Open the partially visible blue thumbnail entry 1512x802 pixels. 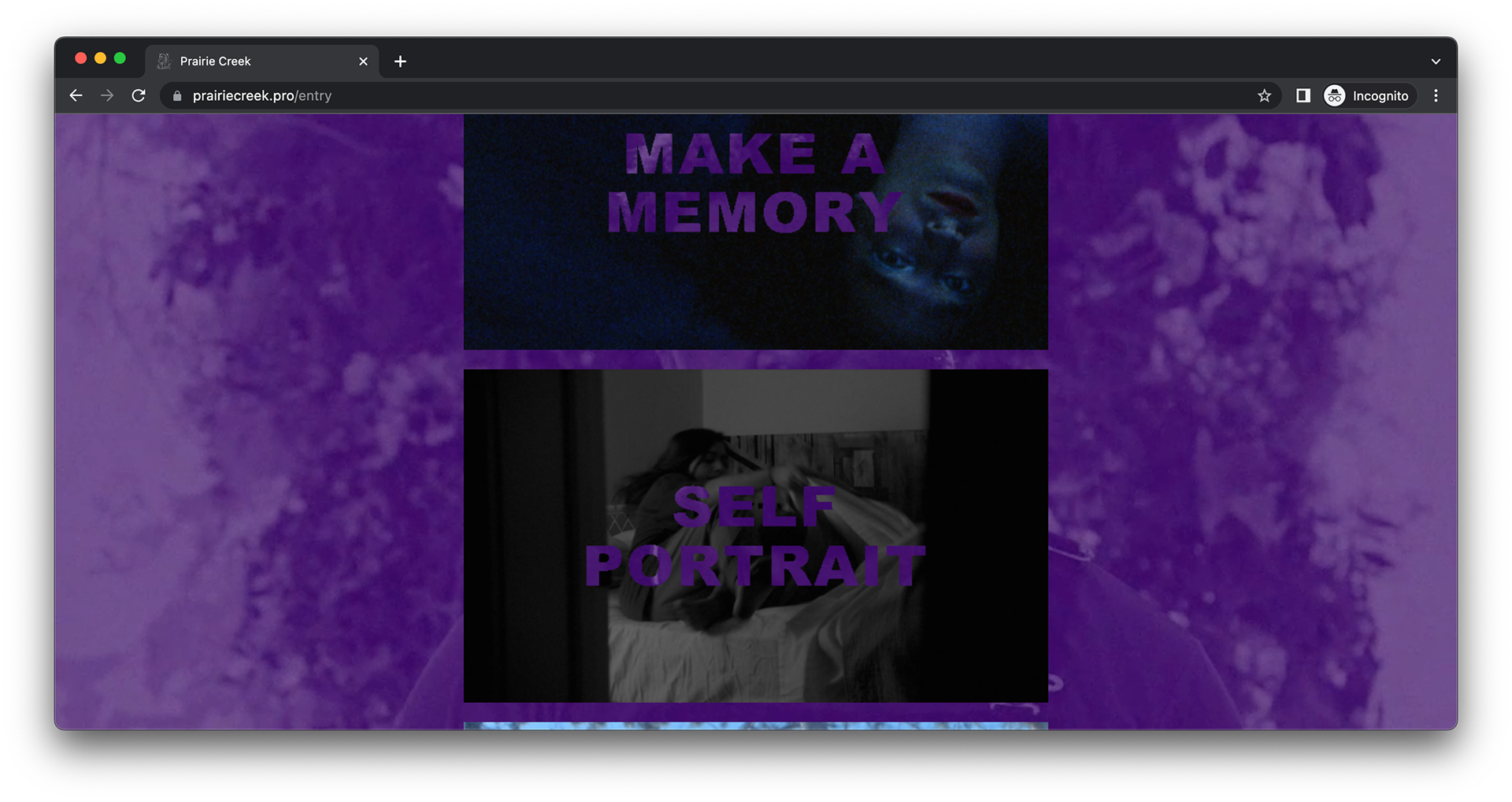click(755, 726)
